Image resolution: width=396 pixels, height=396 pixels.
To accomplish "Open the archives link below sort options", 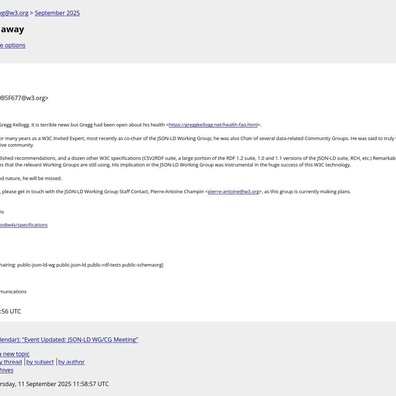I will (7, 370).
